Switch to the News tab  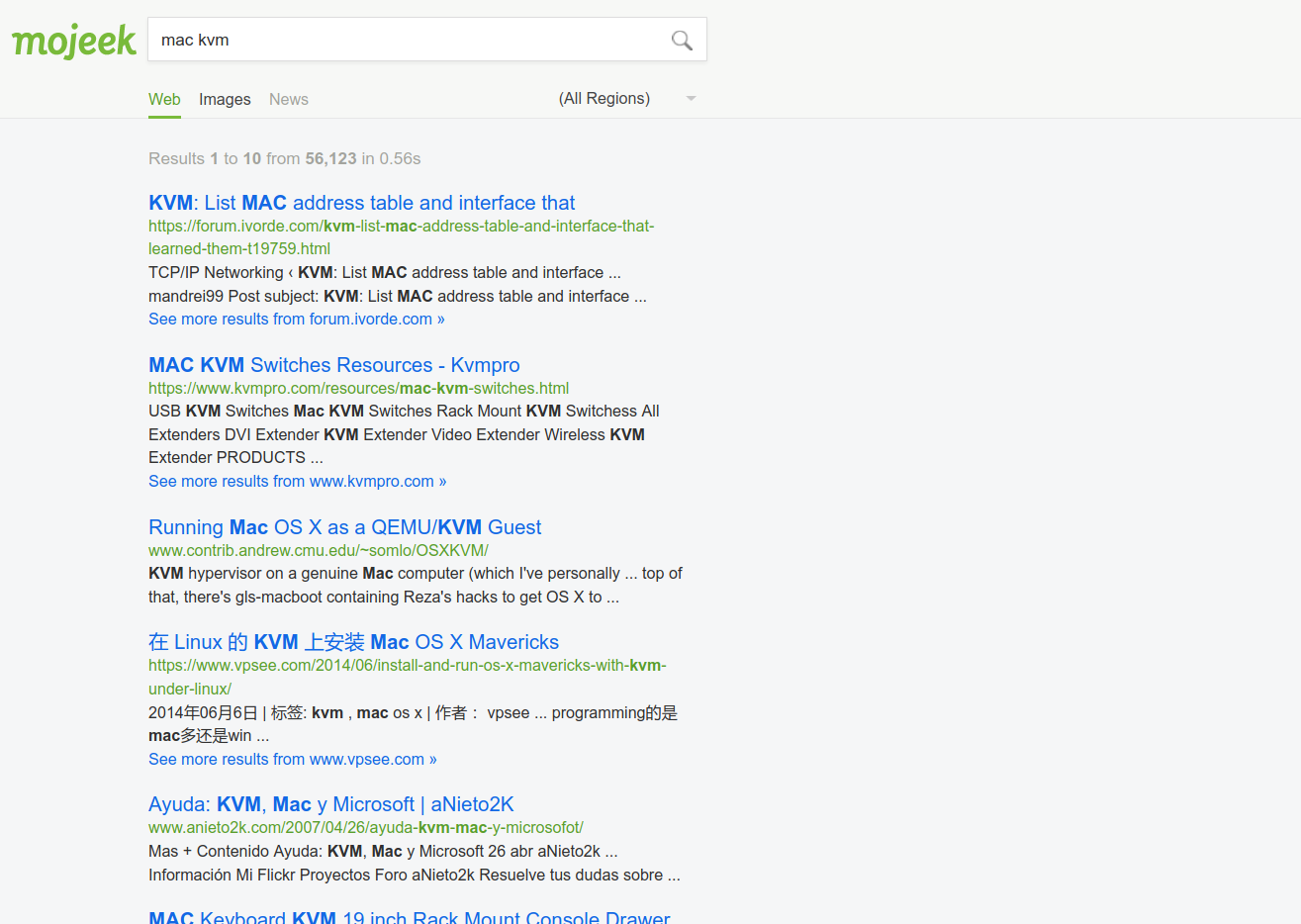(289, 99)
